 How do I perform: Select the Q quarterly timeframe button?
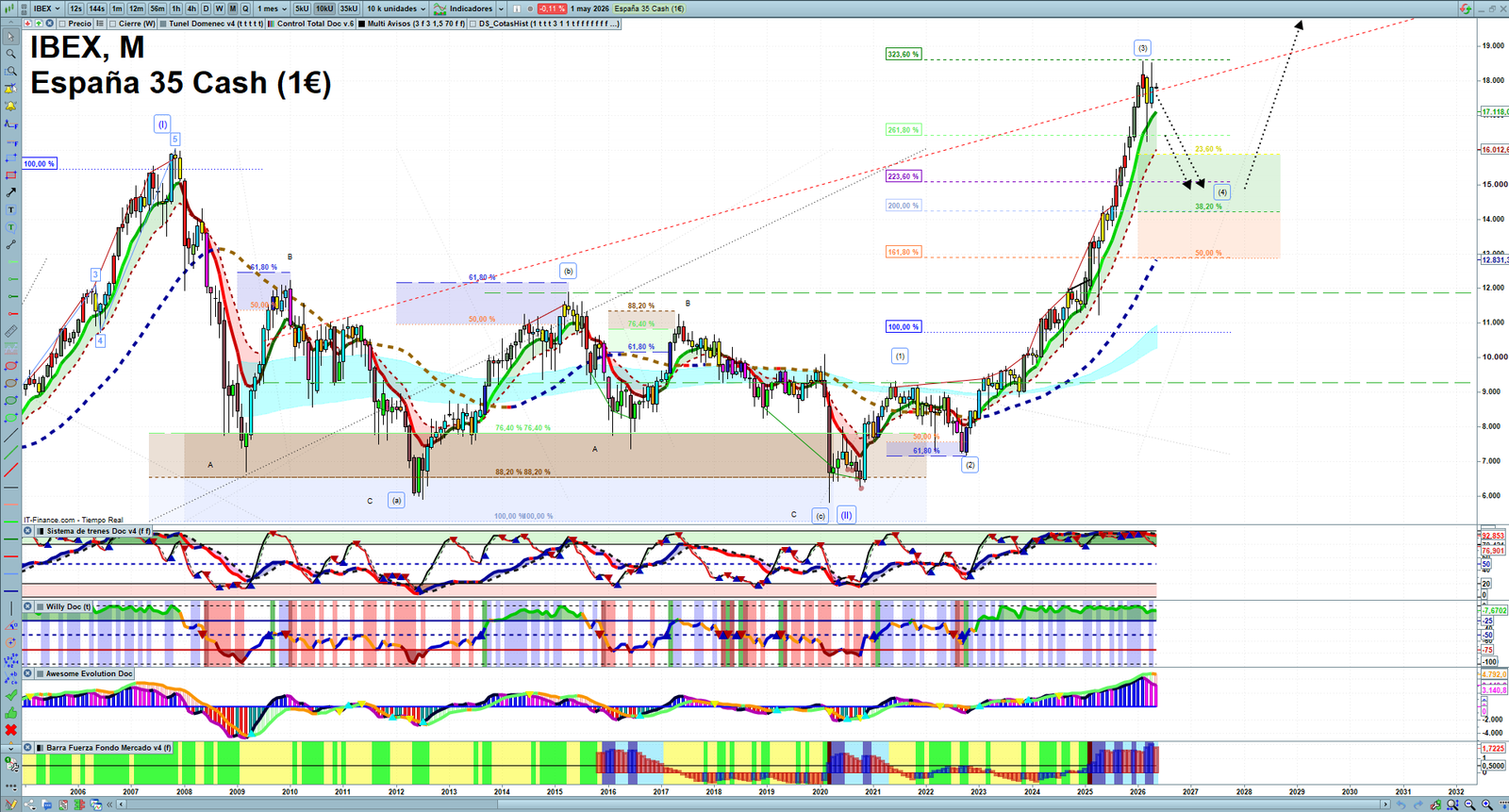pos(245,8)
